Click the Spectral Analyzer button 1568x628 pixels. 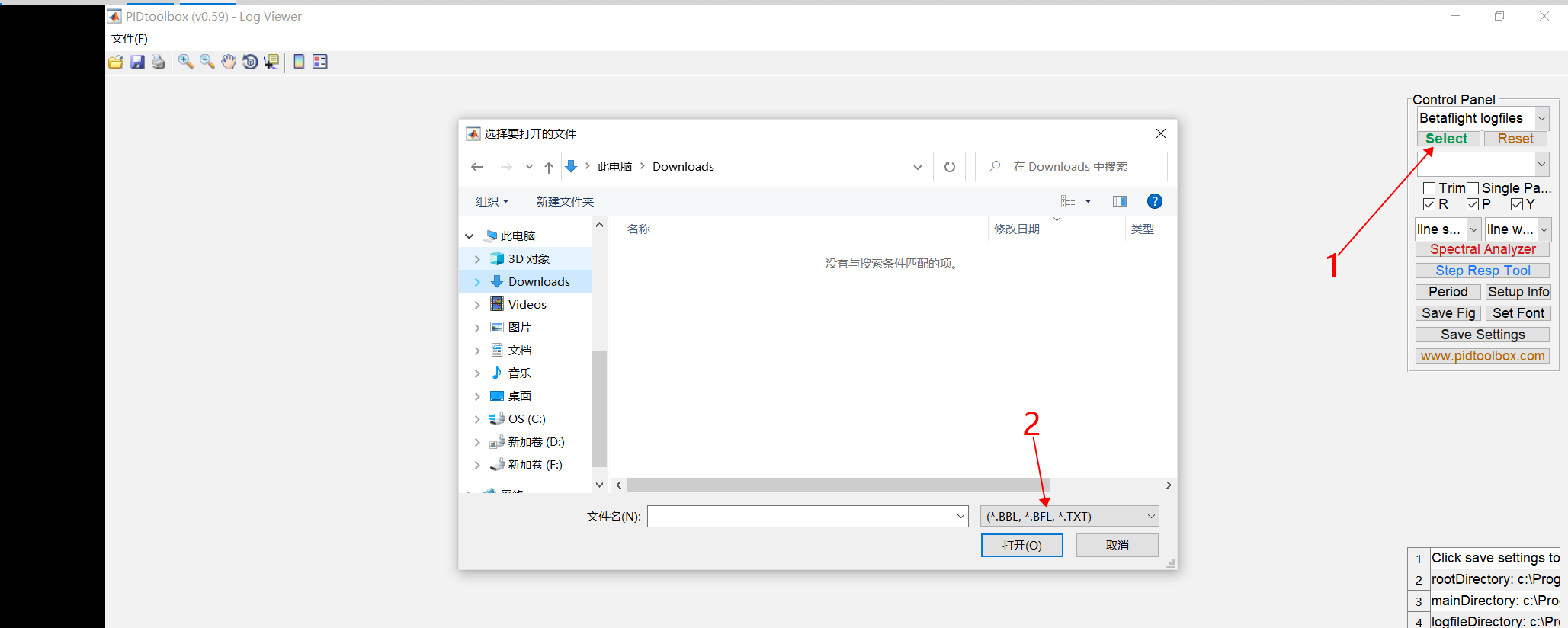1483,249
